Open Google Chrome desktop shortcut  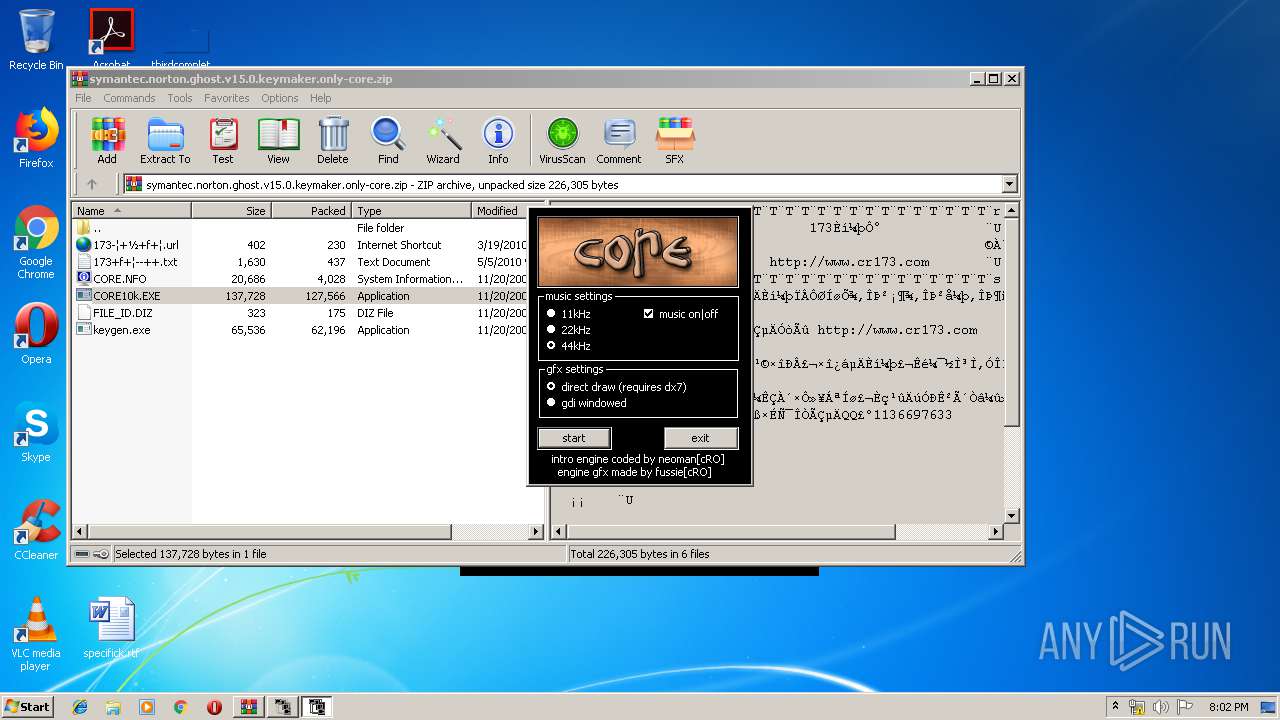coord(36,242)
